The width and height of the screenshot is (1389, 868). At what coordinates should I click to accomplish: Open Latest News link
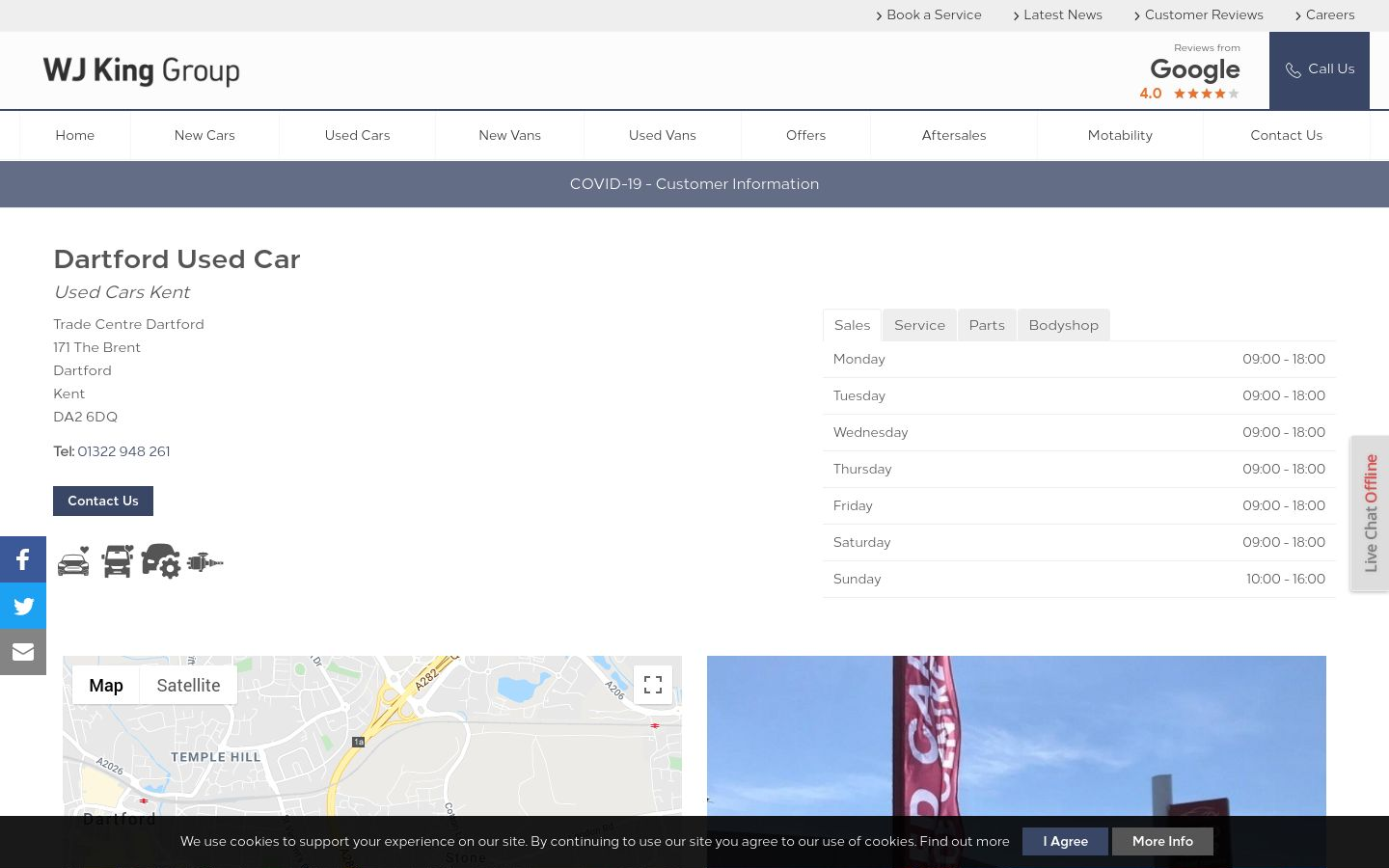point(1058,14)
